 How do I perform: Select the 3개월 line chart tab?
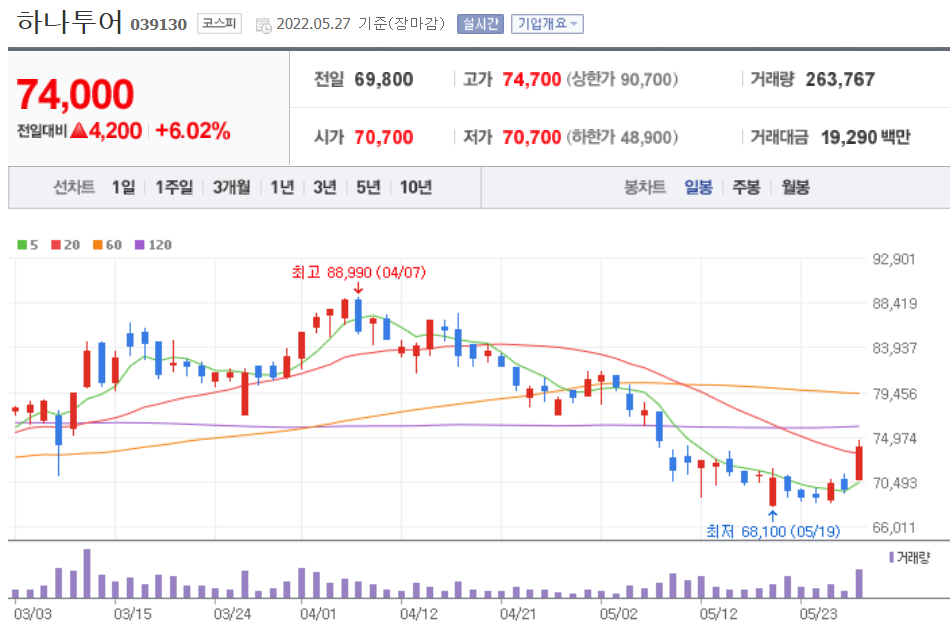231,187
